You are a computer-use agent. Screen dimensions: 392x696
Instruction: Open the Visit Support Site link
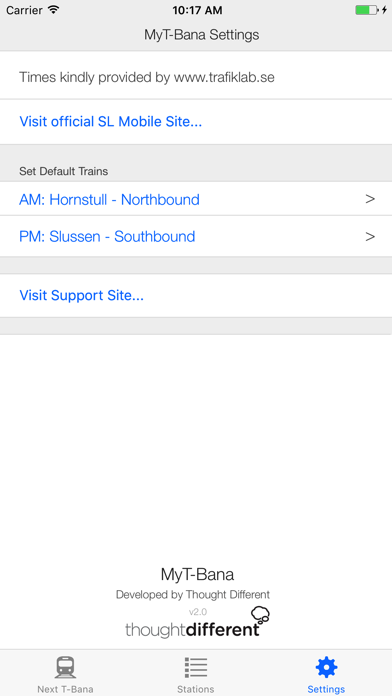coord(81,296)
